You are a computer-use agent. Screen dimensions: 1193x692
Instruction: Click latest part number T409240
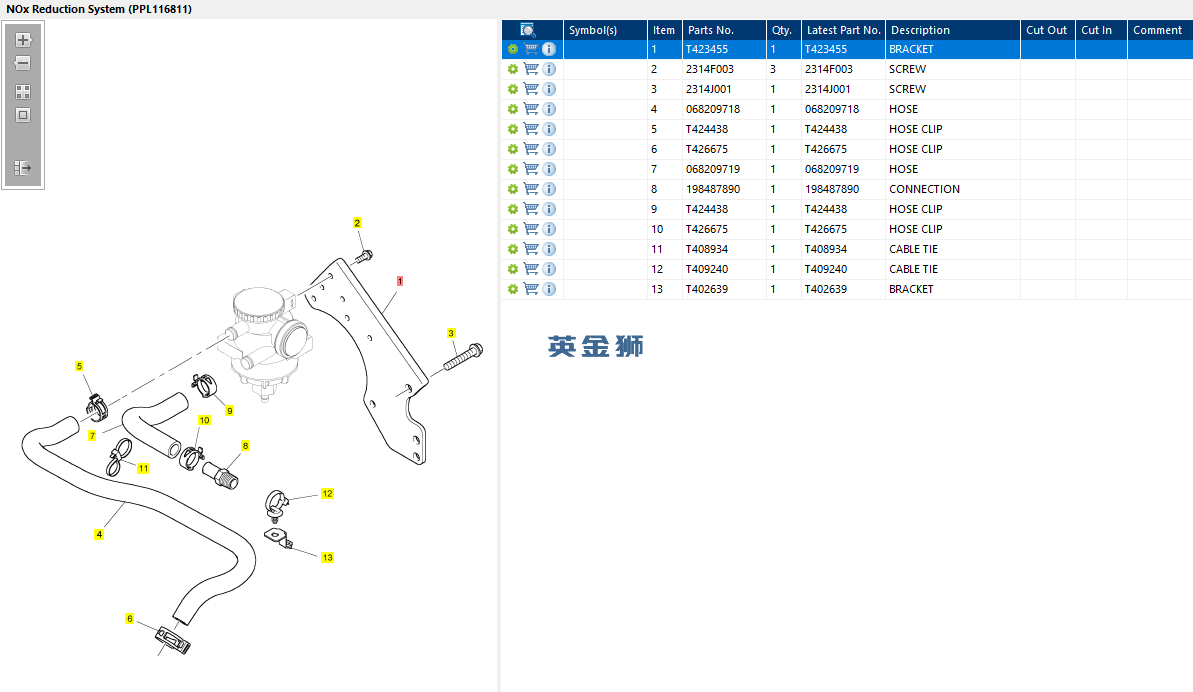(826, 269)
